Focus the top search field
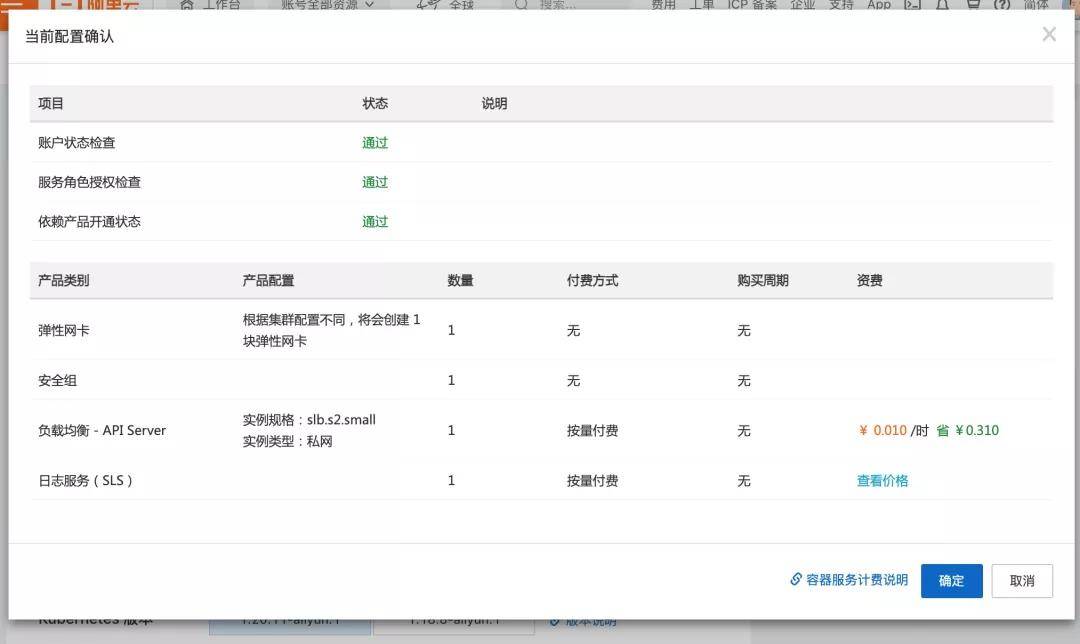1080x644 pixels. point(572,5)
